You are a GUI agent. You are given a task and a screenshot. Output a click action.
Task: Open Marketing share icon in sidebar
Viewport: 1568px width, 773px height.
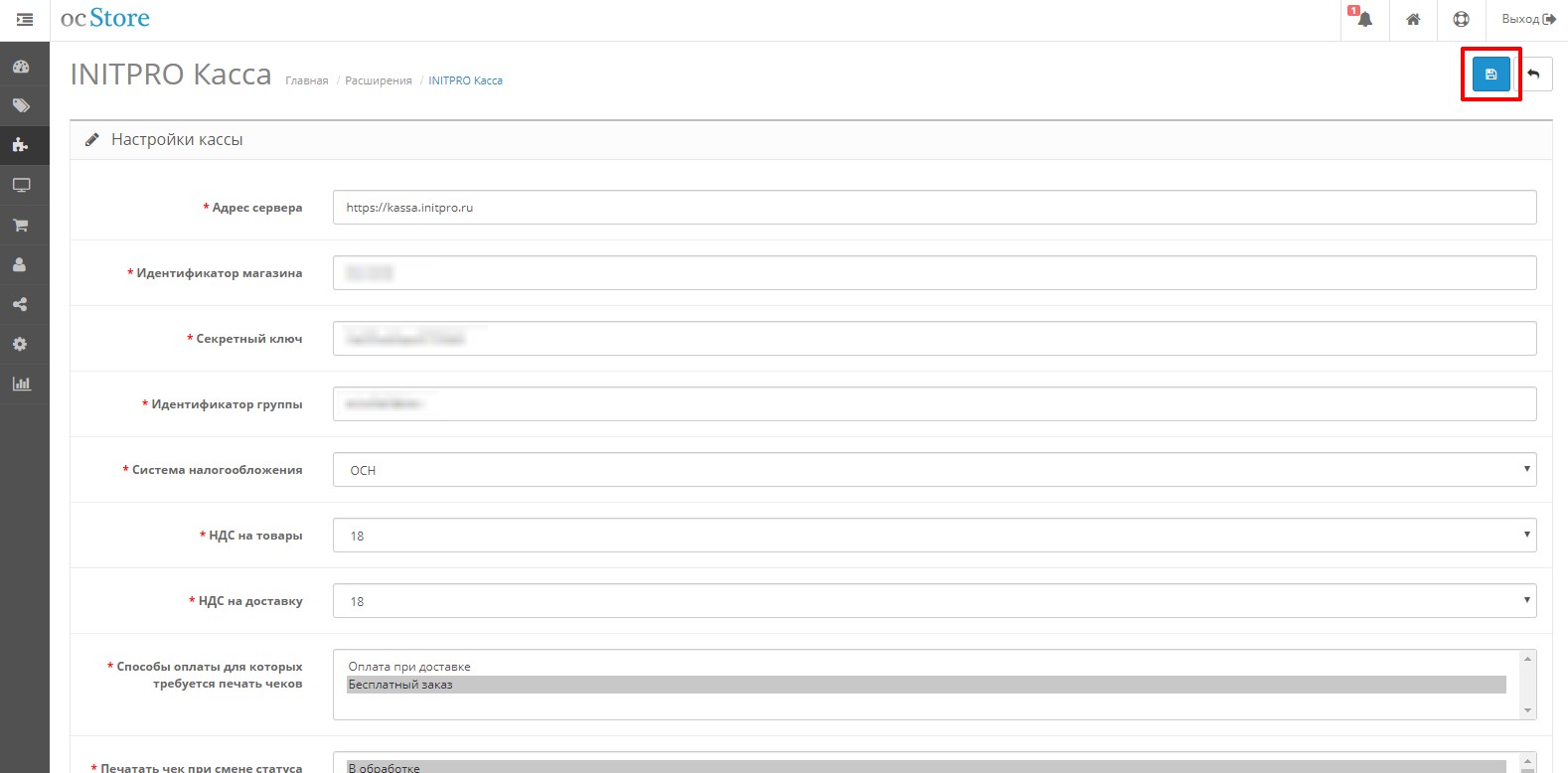tap(21, 305)
